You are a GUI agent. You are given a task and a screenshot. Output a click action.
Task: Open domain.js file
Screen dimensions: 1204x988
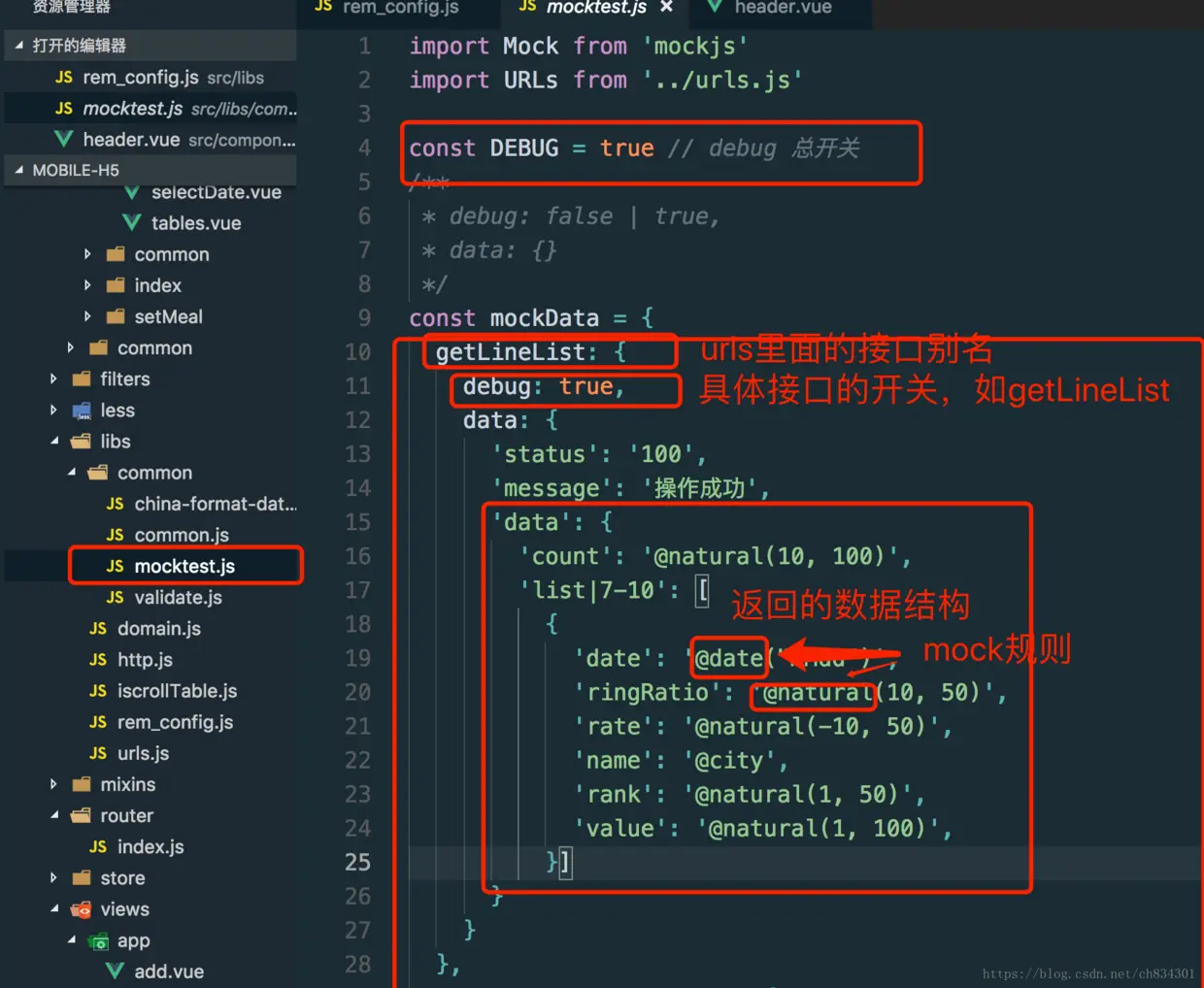(x=159, y=628)
